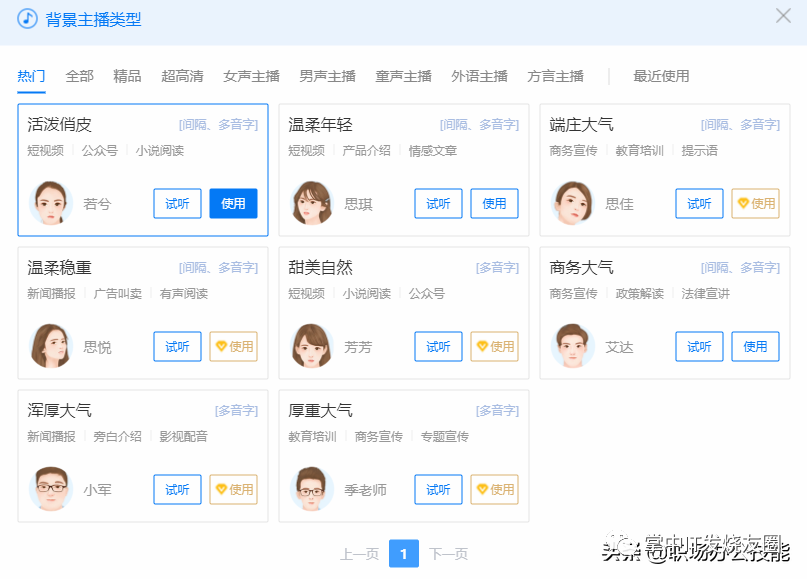The image size is (807, 579).
Task: Use the premium 季老师 voice
Action: point(494,489)
